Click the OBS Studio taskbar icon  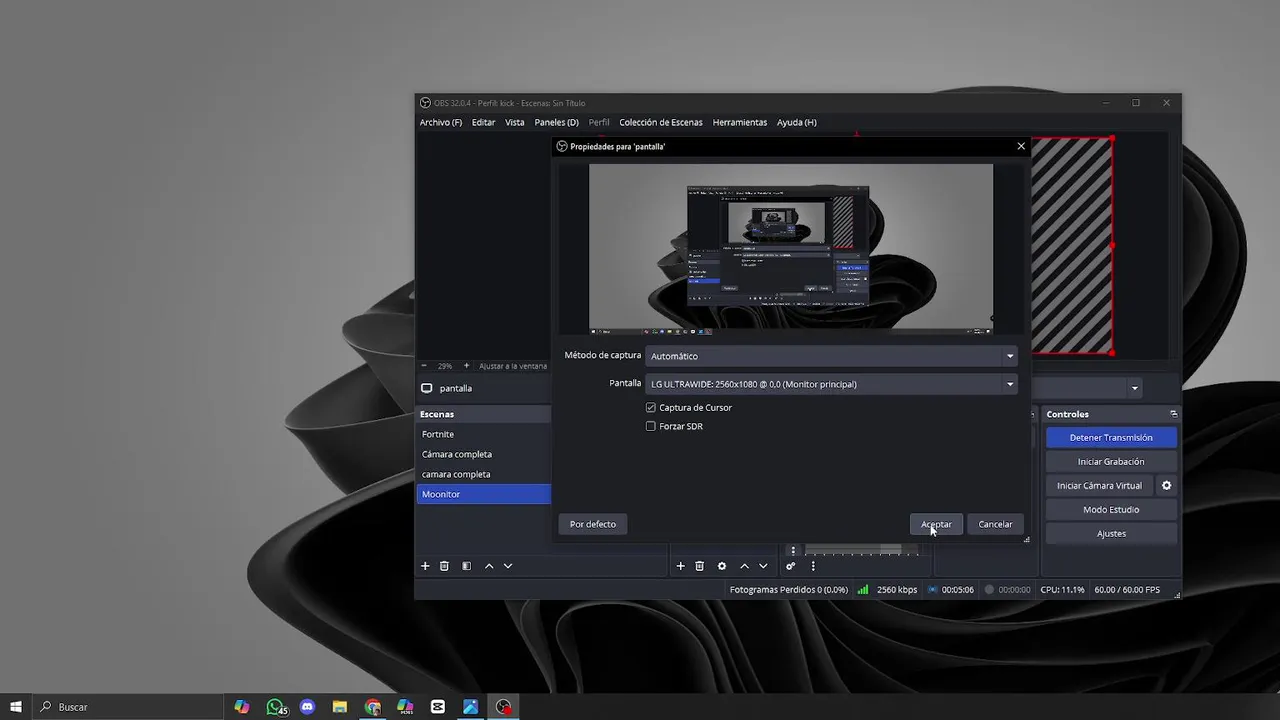pyautogui.click(x=504, y=707)
